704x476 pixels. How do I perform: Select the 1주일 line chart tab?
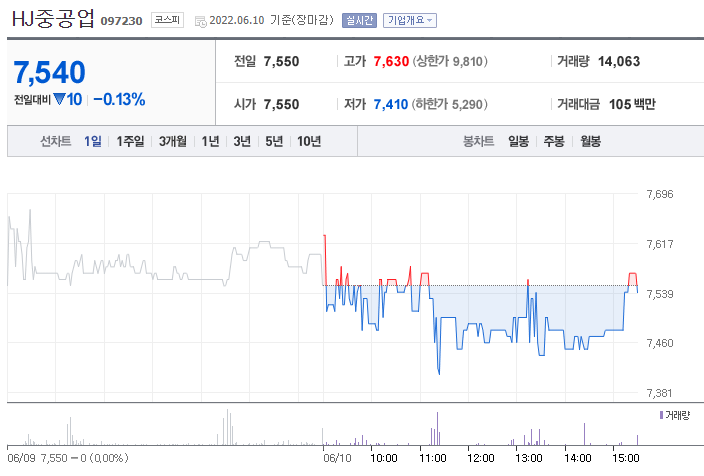130,141
